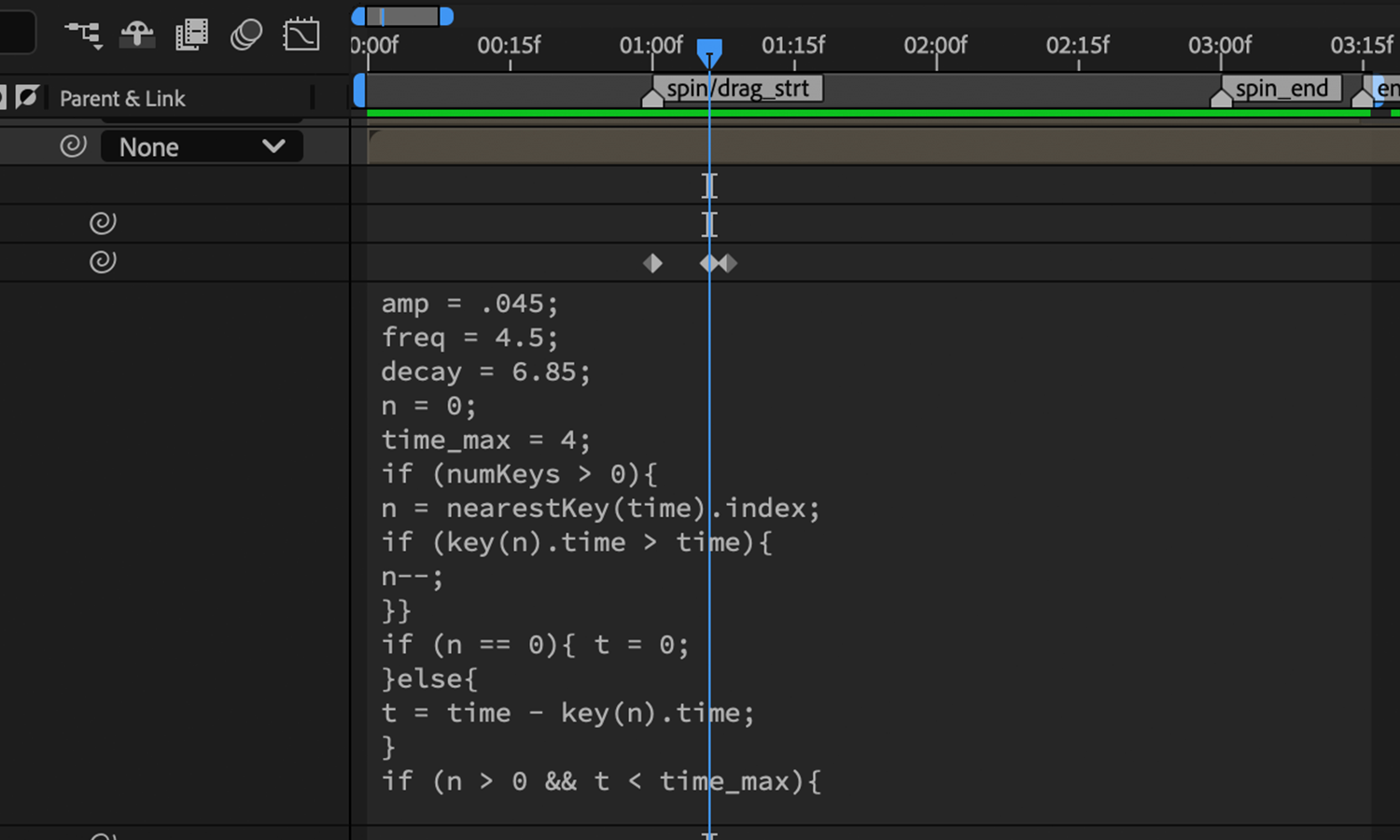Click the lowest fully visible pick whip

pyautogui.click(x=103, y=262)
